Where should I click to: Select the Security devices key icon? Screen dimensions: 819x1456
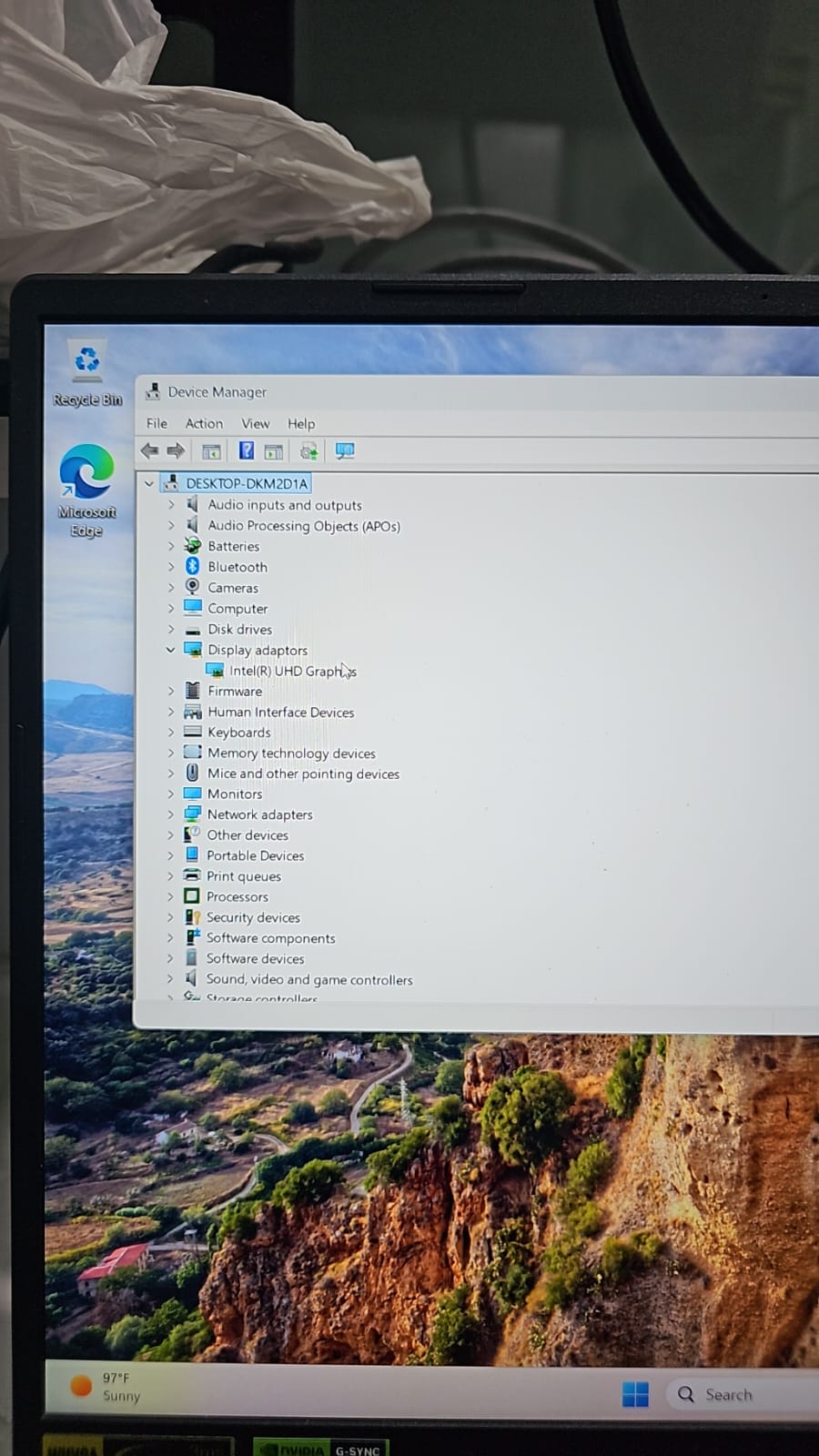click(192, 917)
